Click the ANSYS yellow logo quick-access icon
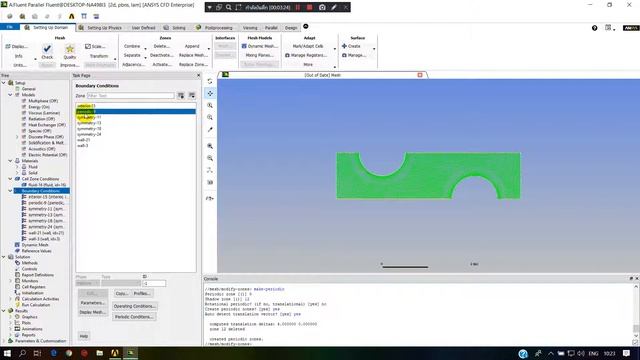 point(71,16)
